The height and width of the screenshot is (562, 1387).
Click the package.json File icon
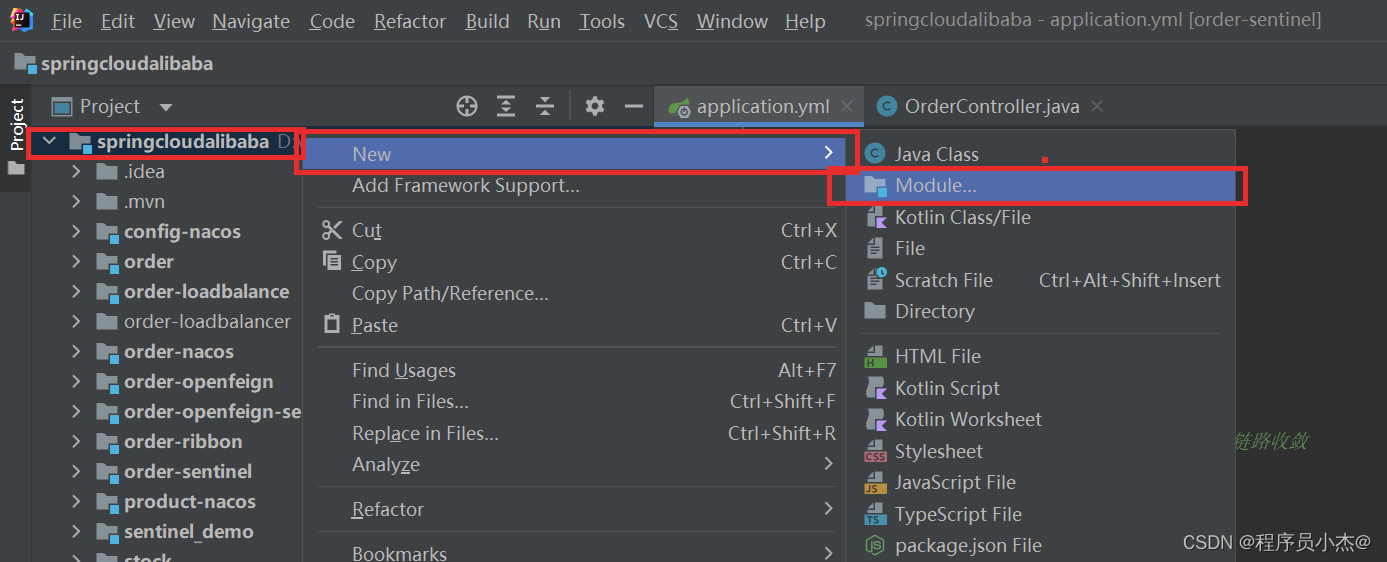point(876,545)
